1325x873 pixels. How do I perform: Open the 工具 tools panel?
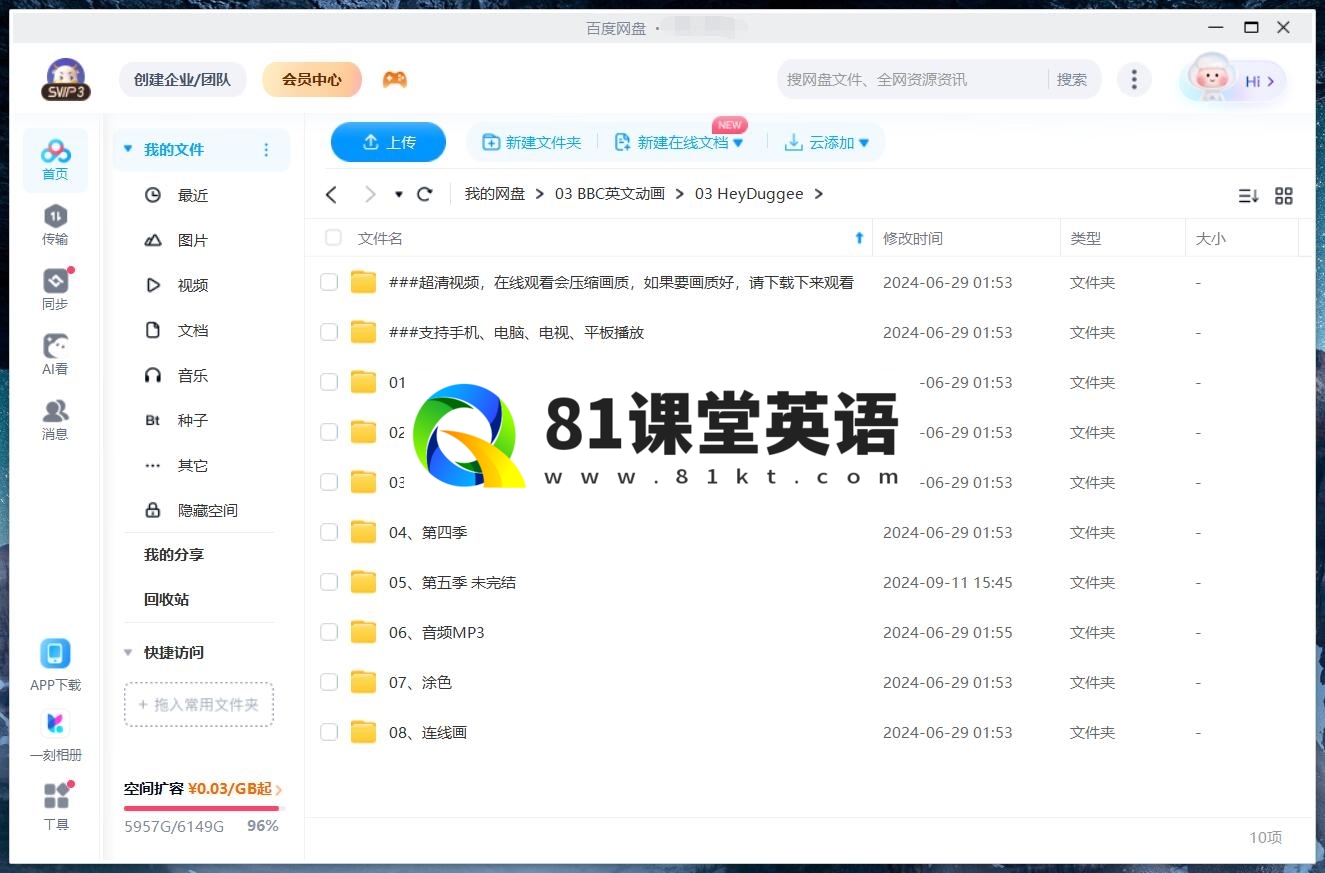coord(56,806)
